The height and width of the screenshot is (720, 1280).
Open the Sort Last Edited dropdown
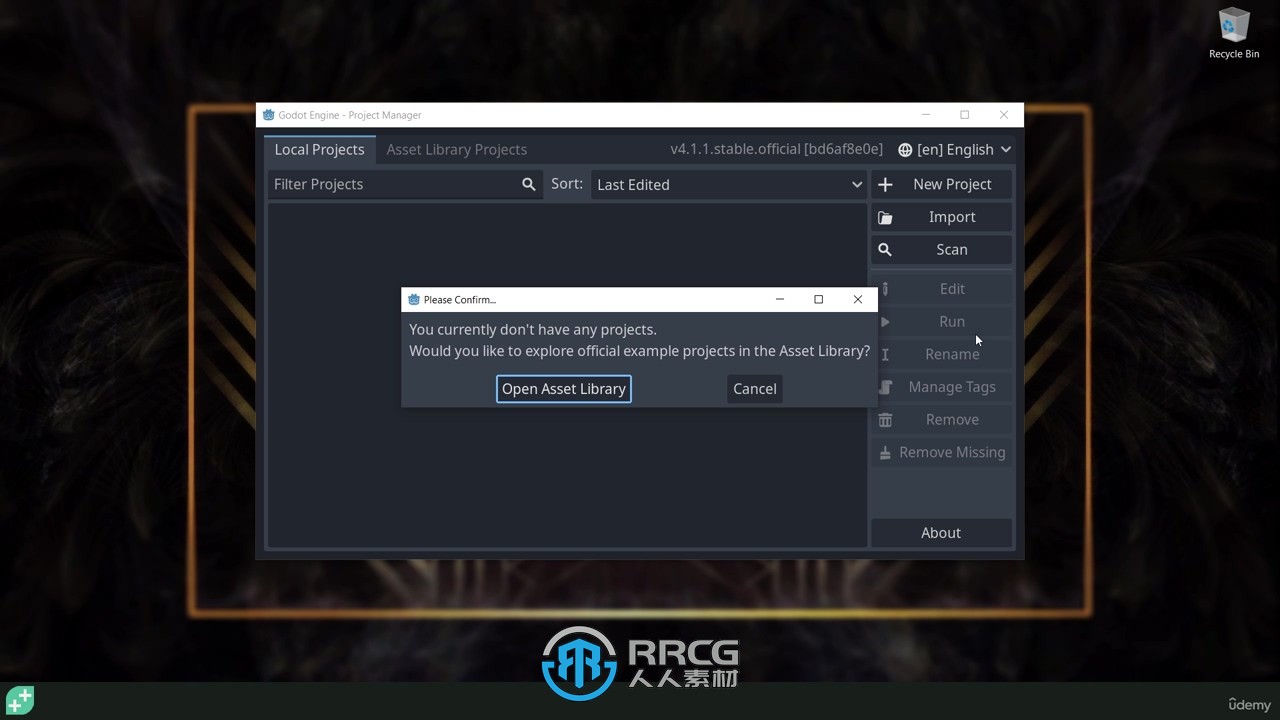click(729, 185)
